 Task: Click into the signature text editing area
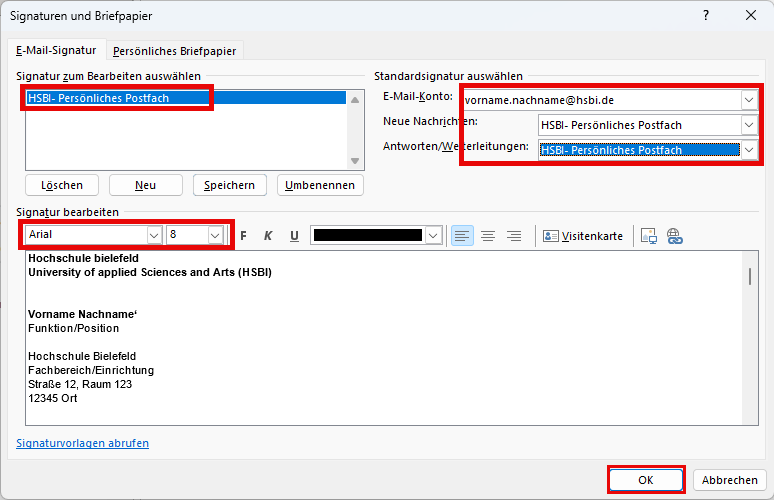384,338
